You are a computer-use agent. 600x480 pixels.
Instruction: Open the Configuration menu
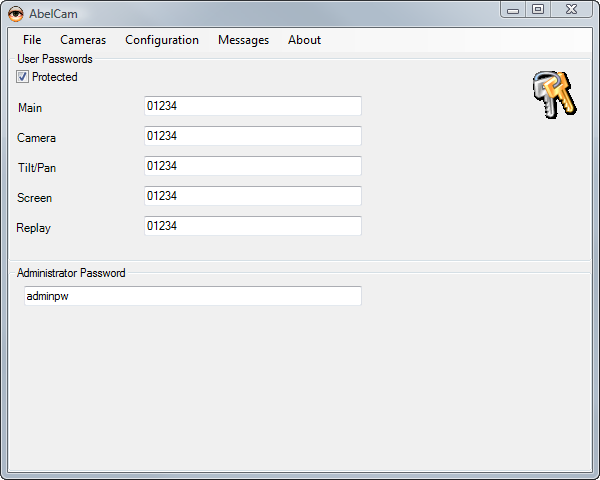[162, 40]
